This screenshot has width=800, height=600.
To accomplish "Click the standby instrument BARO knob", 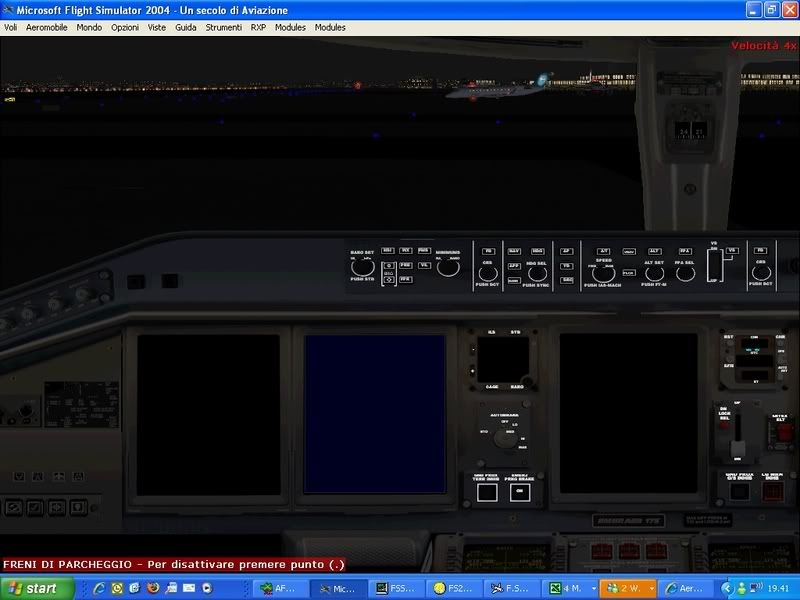I will click(528, 380).
